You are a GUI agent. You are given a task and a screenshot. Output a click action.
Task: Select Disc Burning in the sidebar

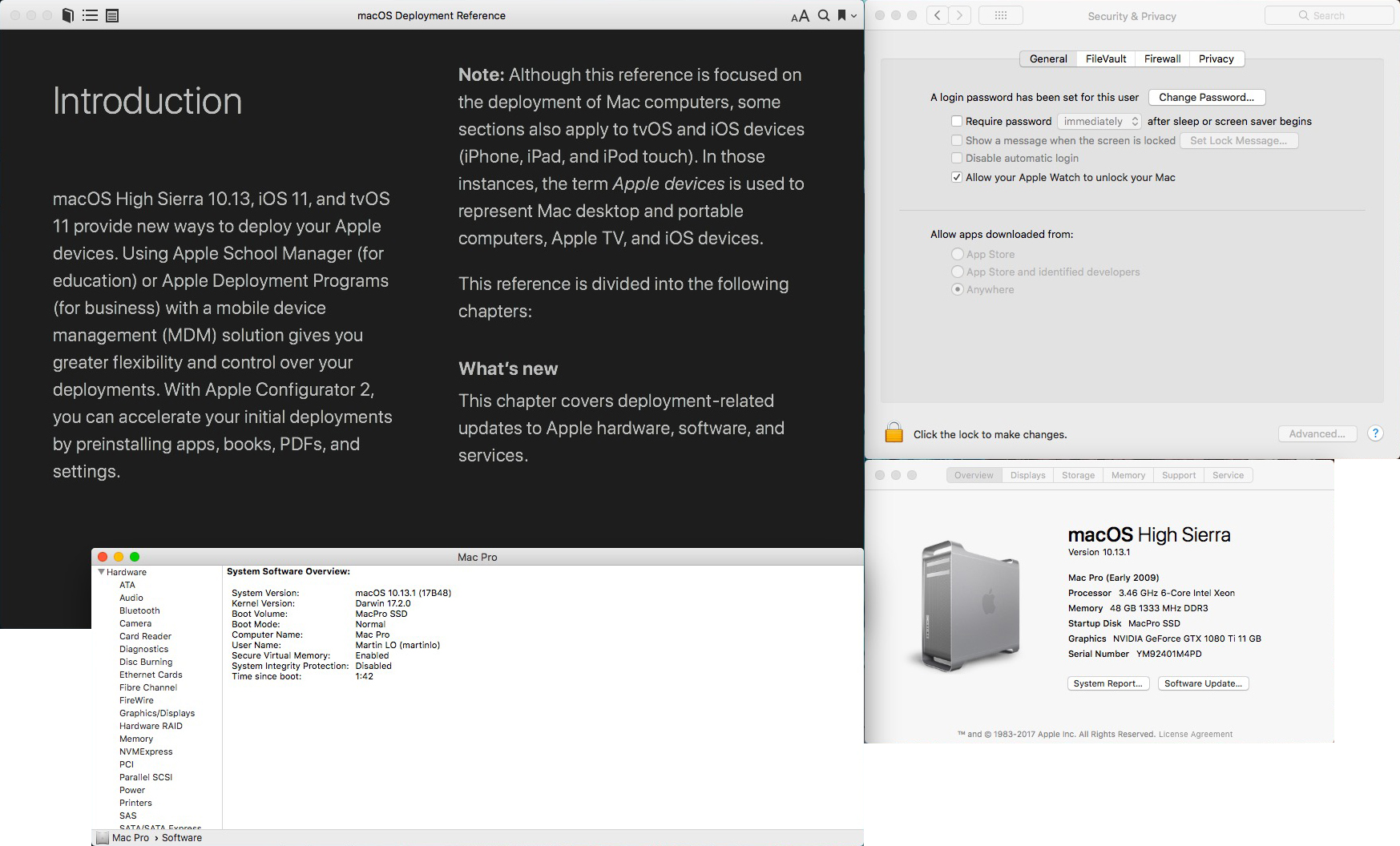click(146, 662)
